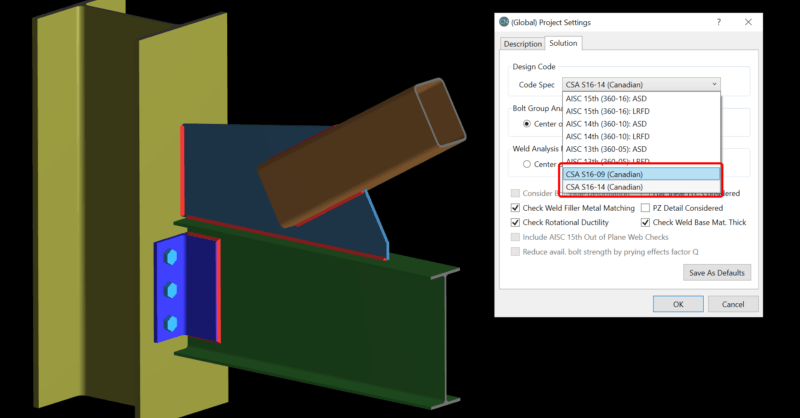Choose the last CSA S16-14 (Canadian) list entry
This screenshot has height=418, width=800.
point(604,186)
